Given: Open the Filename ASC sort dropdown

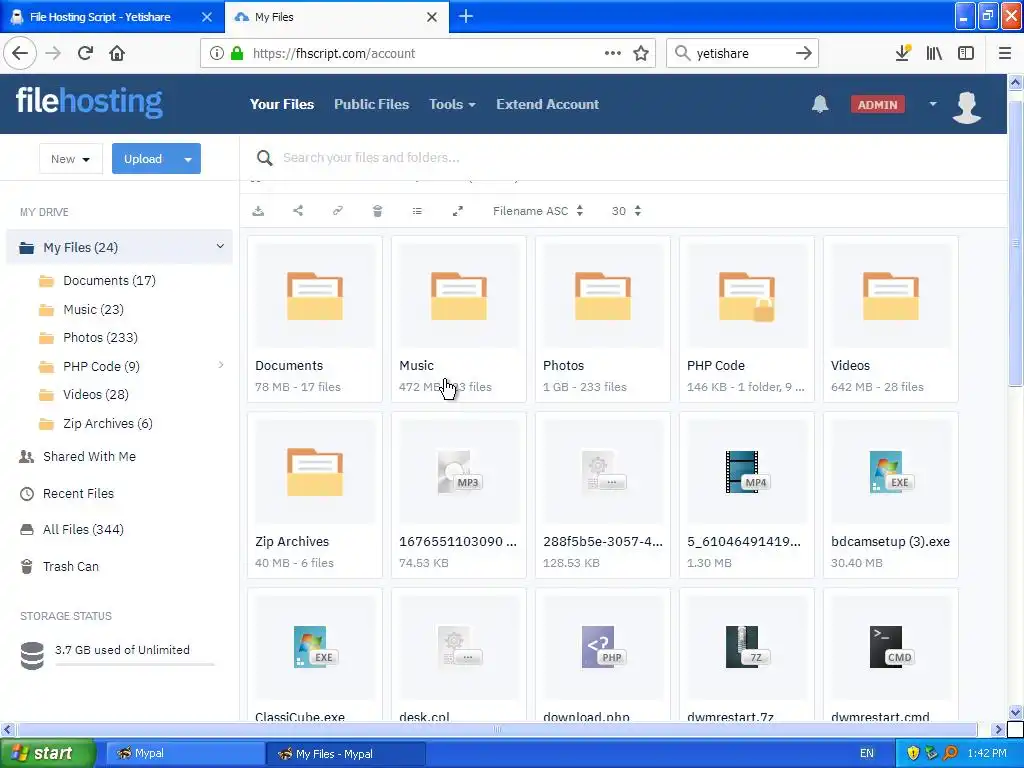Looking at the screenshot, I should click(537, 211).
